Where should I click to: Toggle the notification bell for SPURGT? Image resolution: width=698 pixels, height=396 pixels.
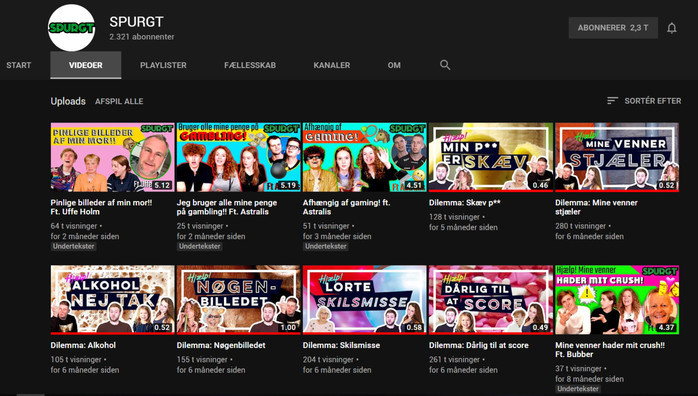click(671, 28)
